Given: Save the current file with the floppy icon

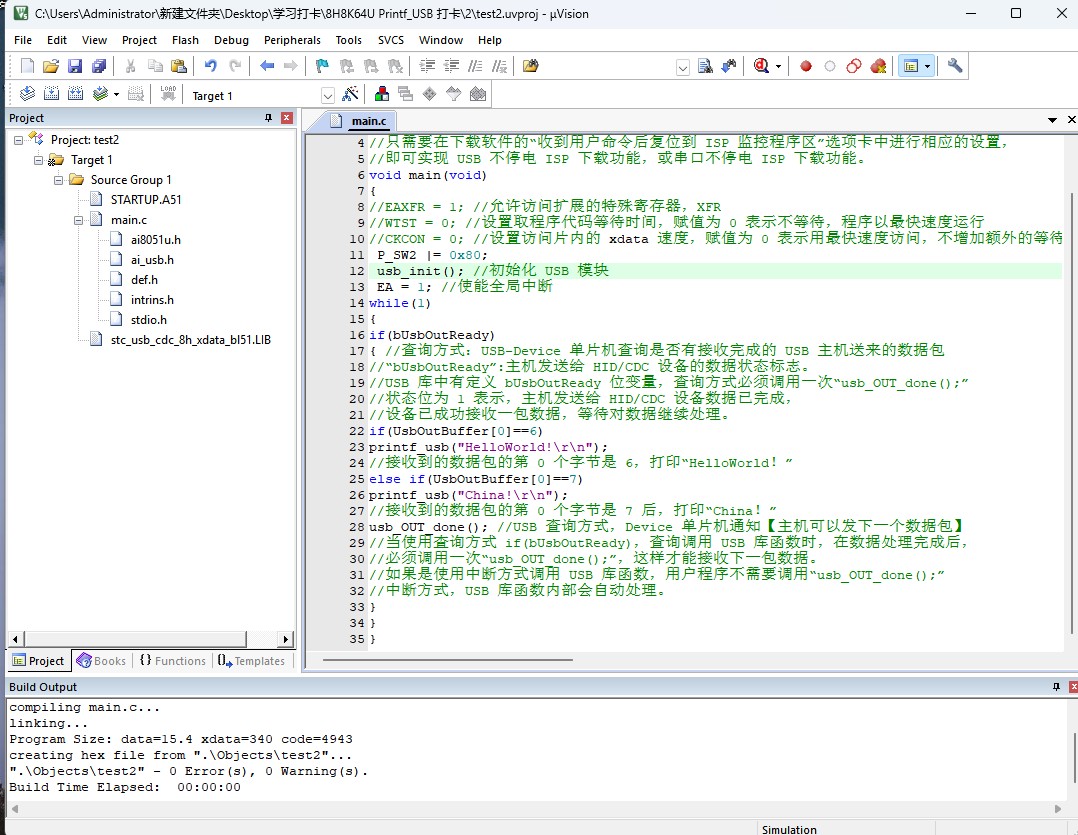Looking at the screenshot, I should [x=75, y=66].
